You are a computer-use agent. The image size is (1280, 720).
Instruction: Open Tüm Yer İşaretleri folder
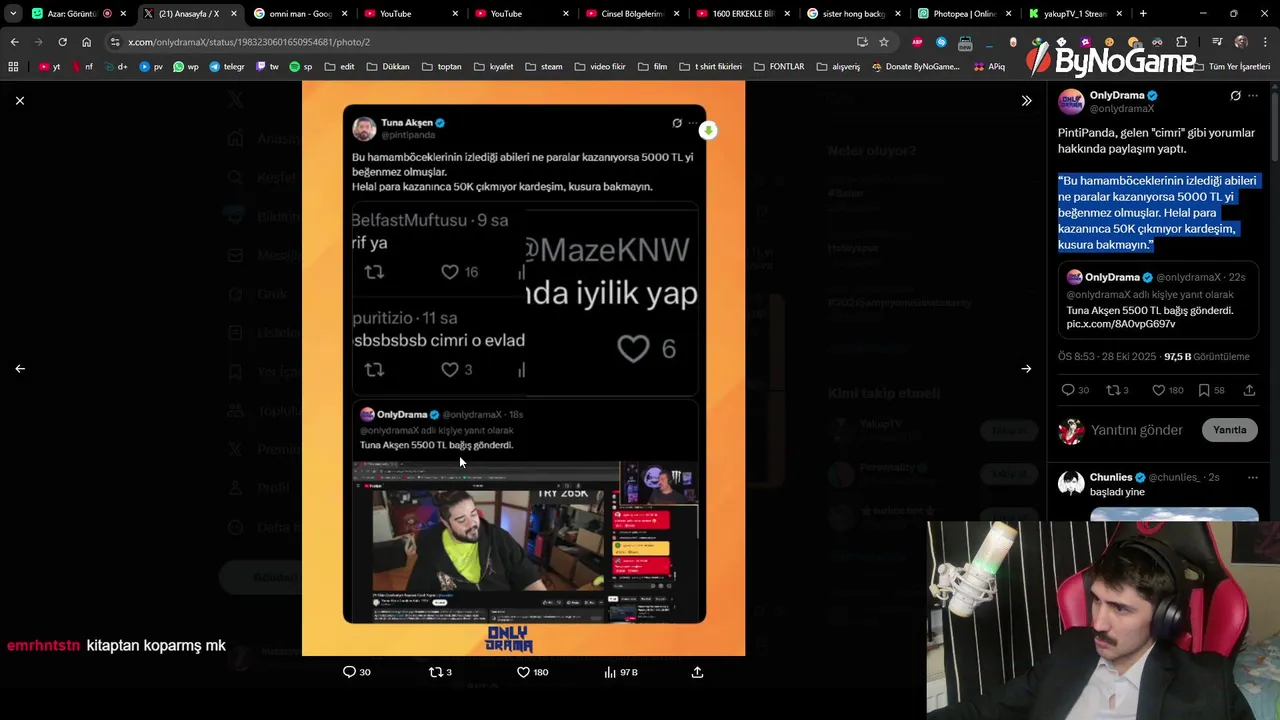1231,67
